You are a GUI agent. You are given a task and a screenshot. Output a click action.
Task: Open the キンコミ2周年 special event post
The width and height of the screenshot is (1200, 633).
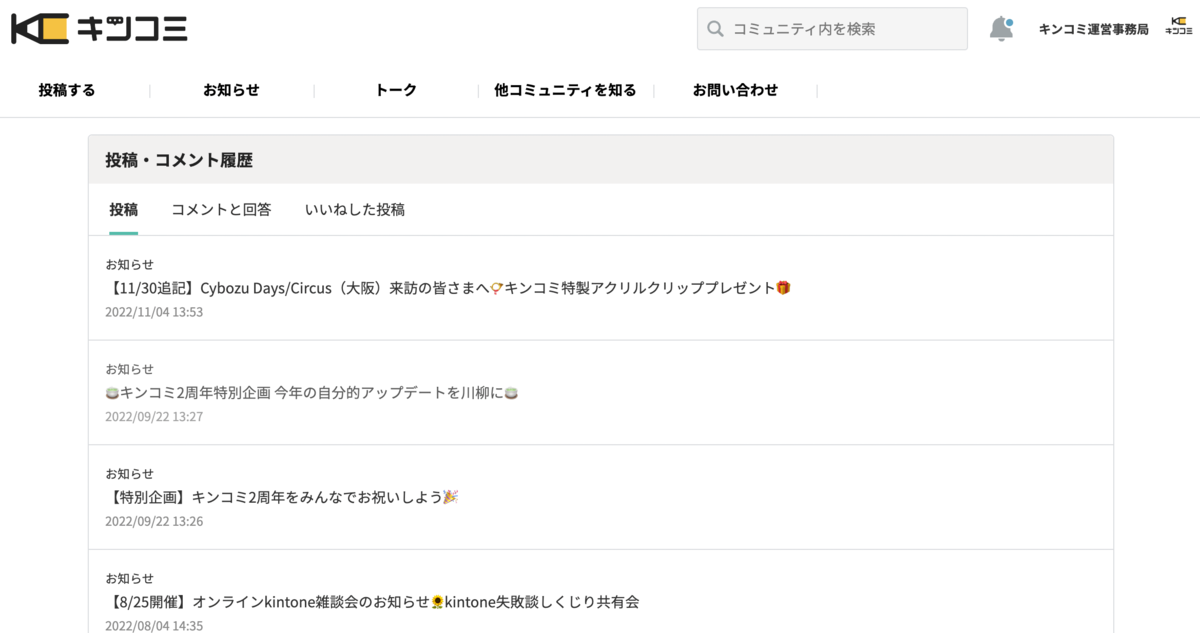(x=282, y=495)
